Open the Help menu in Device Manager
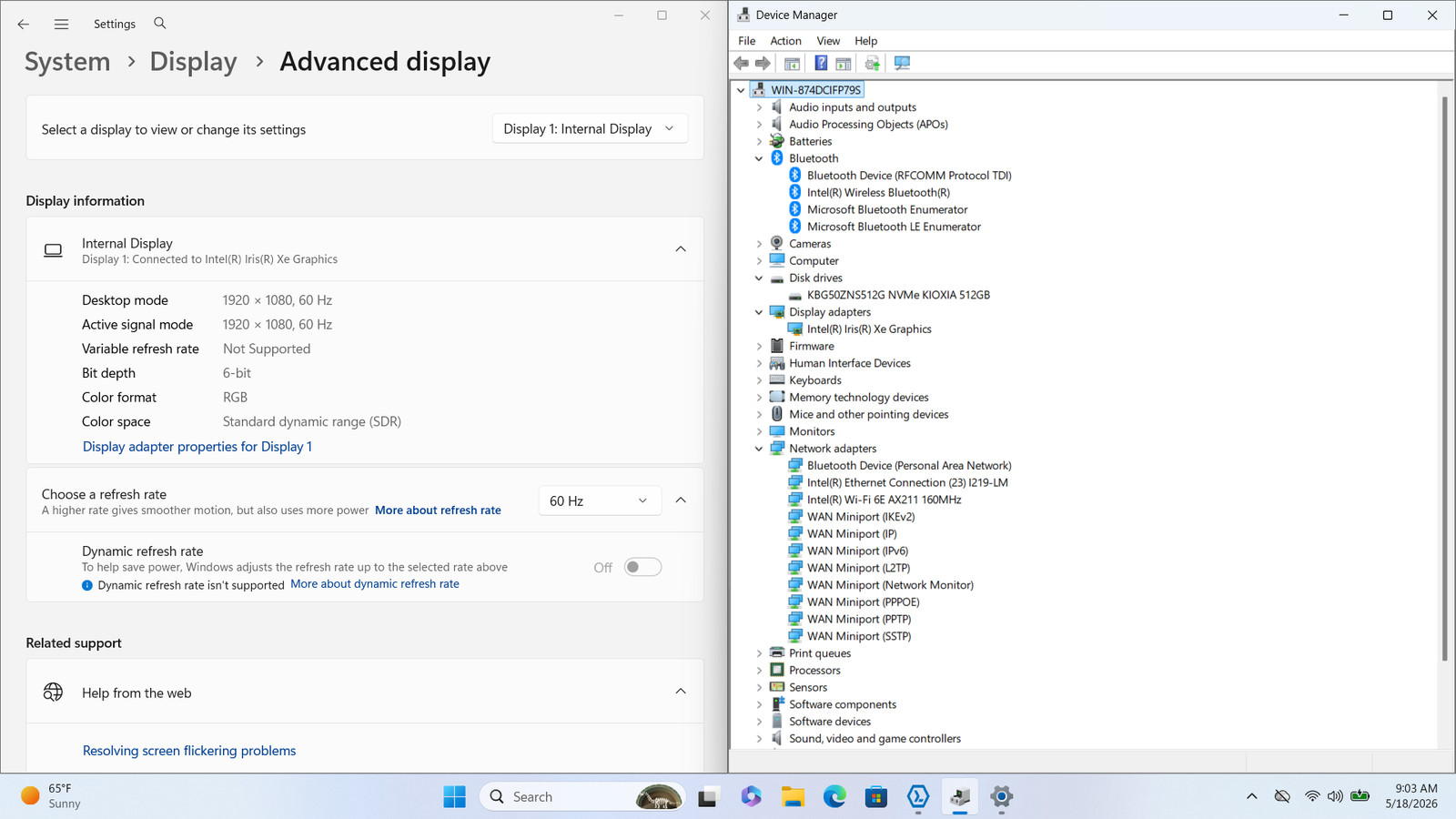Screen dimensions: 1456x819 click(x=865, y=41)
